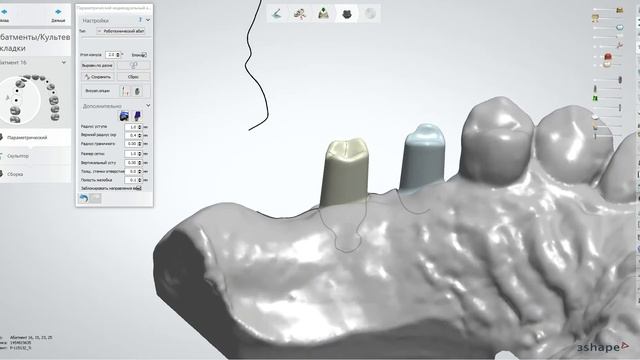Toggle Заблокировать направления checkbox
This screenshot has height=360, width=640.
139,188
